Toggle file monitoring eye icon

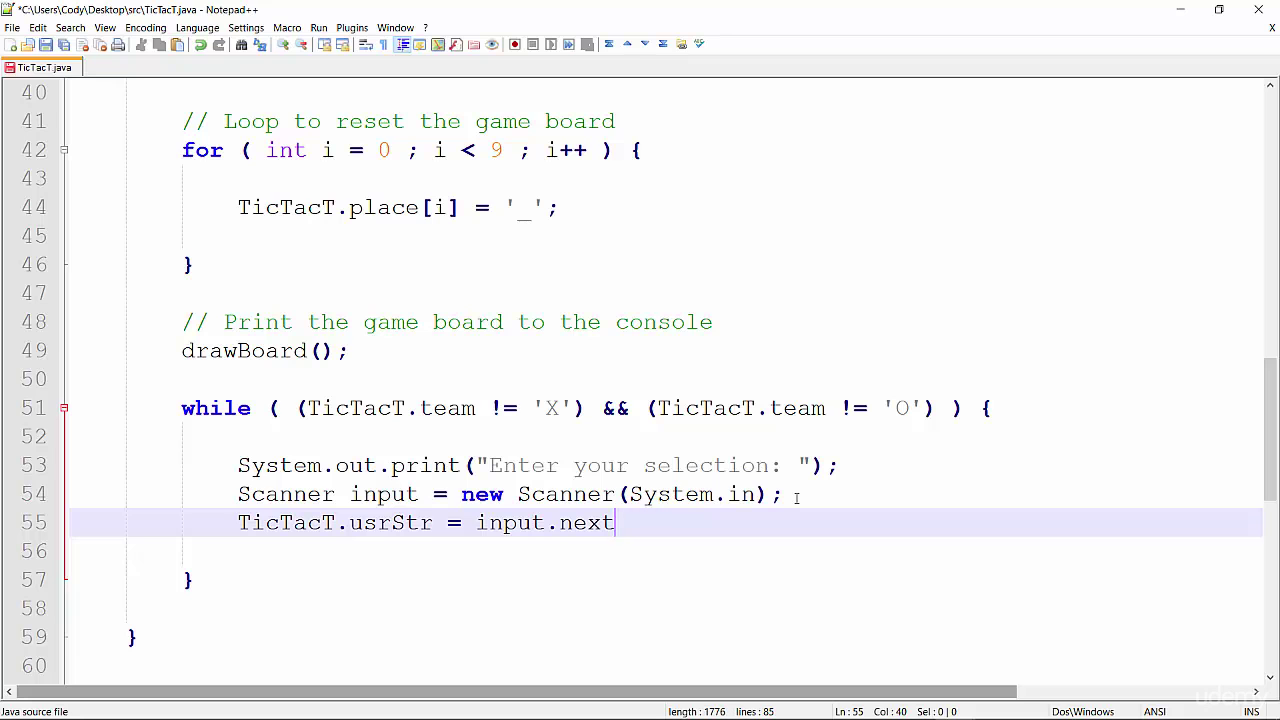[492, 44]
